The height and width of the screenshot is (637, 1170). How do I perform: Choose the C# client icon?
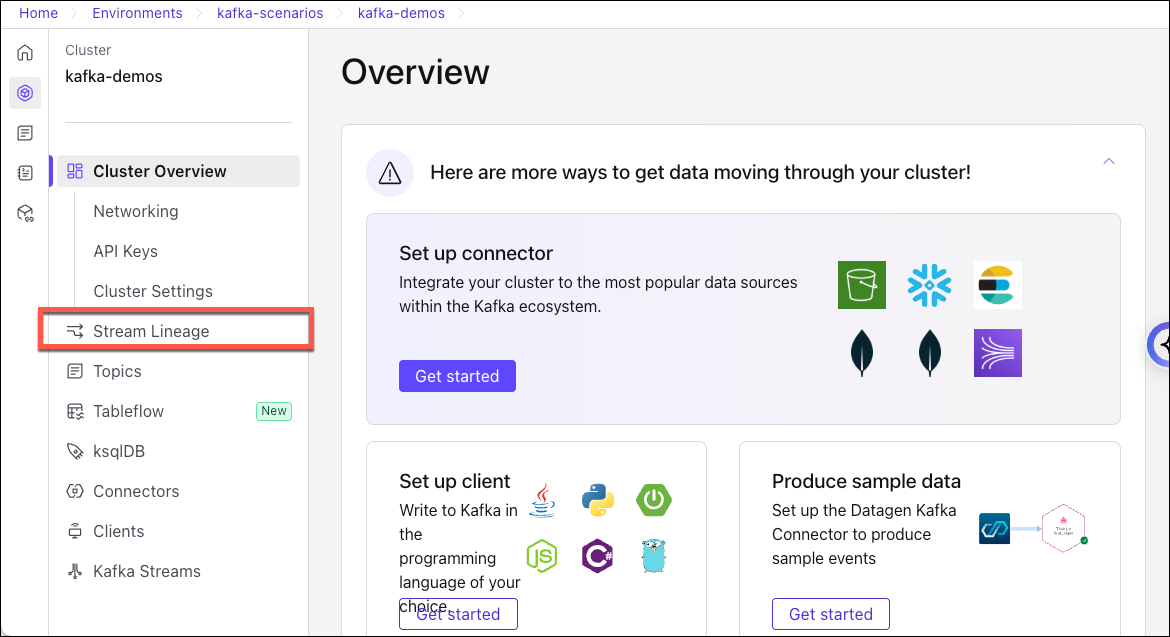pyautogui.click(x=598, y=554)
